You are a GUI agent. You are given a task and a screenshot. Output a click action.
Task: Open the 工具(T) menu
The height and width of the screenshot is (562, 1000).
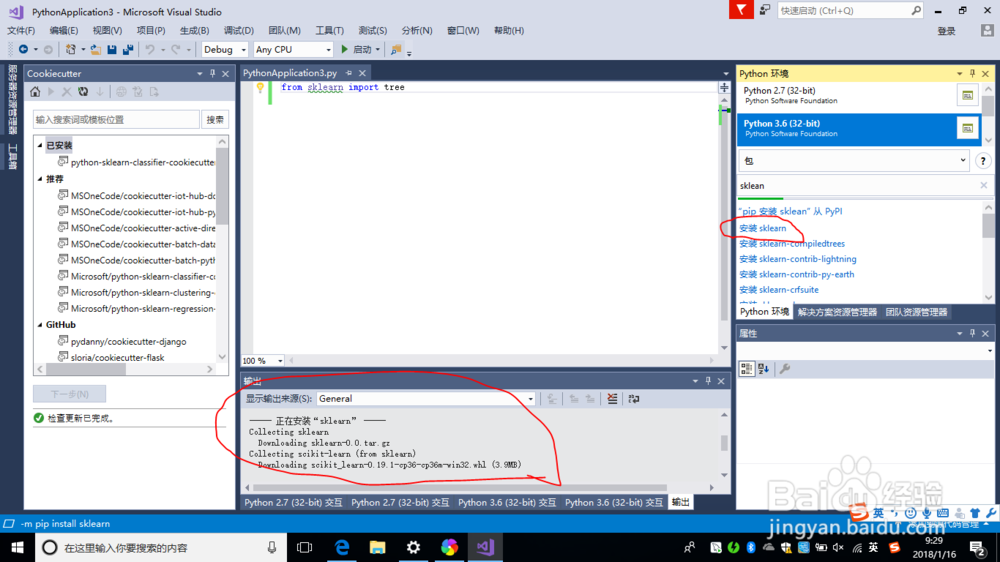tap(329, 30)
